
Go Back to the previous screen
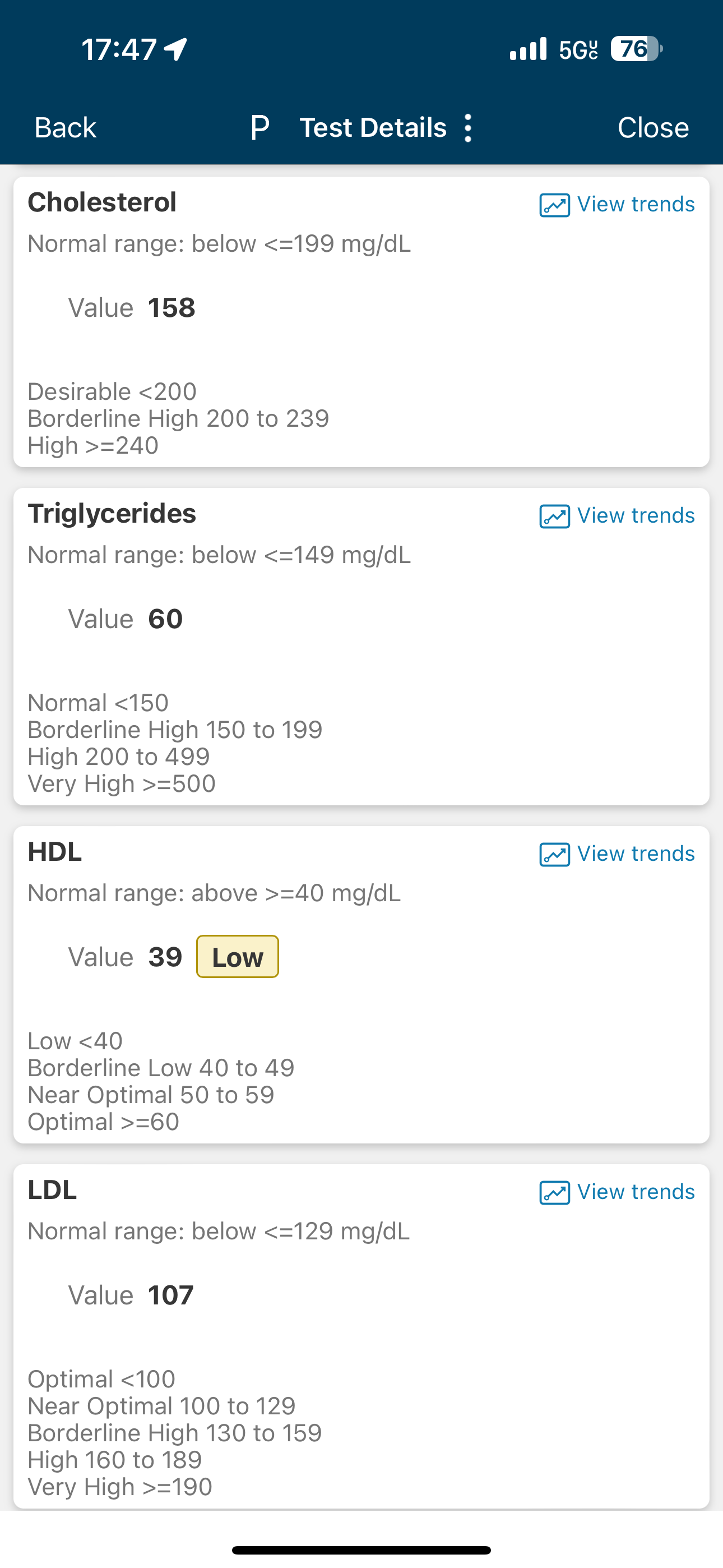tap(65, 128)
